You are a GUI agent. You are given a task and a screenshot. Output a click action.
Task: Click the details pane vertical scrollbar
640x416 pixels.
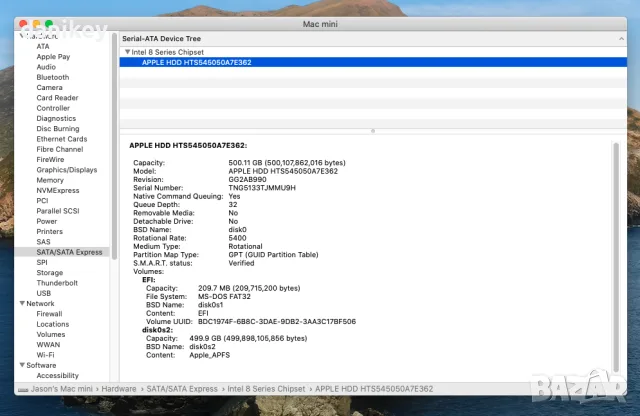pos(616,257)
